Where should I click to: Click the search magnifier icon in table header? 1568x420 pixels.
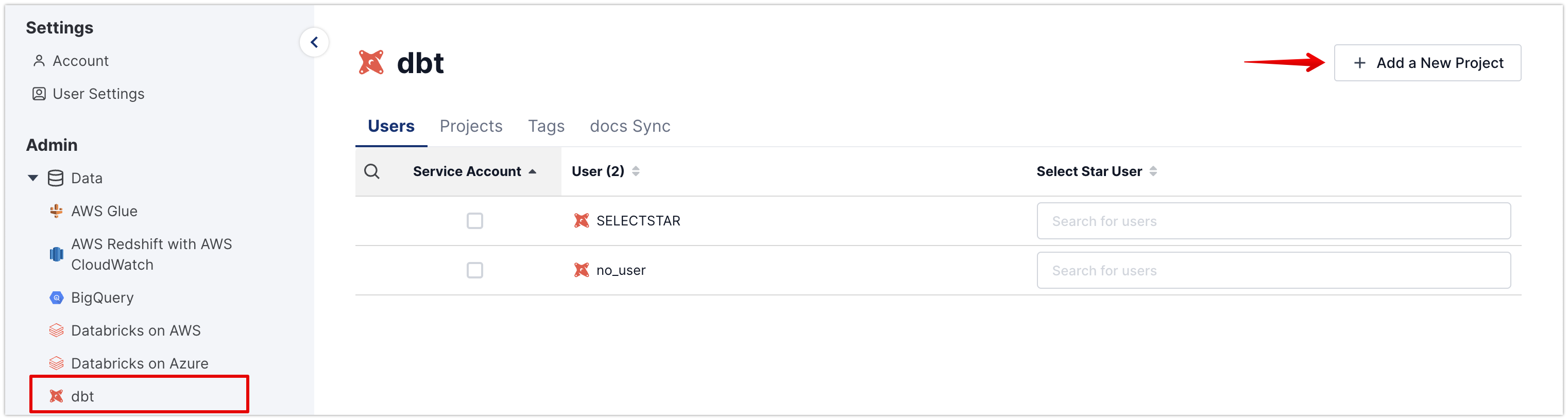[x=372, y=171]
